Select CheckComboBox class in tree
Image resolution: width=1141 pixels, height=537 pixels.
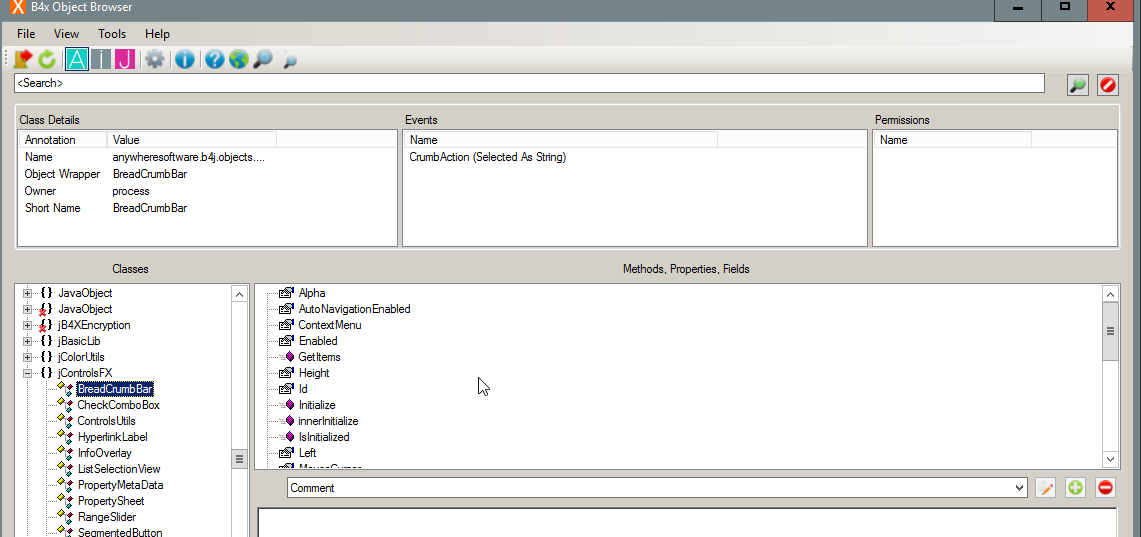pos(119,405)
